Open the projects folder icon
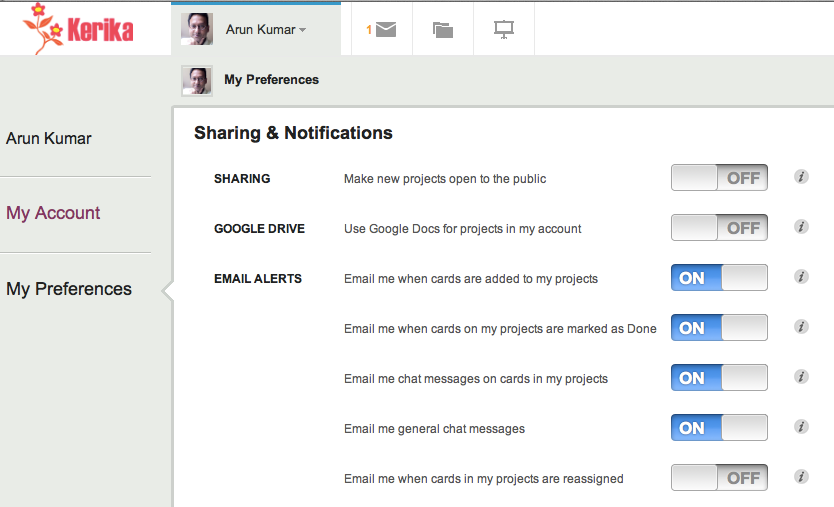Viewport: 834px width, 507px height. (443, 30)
